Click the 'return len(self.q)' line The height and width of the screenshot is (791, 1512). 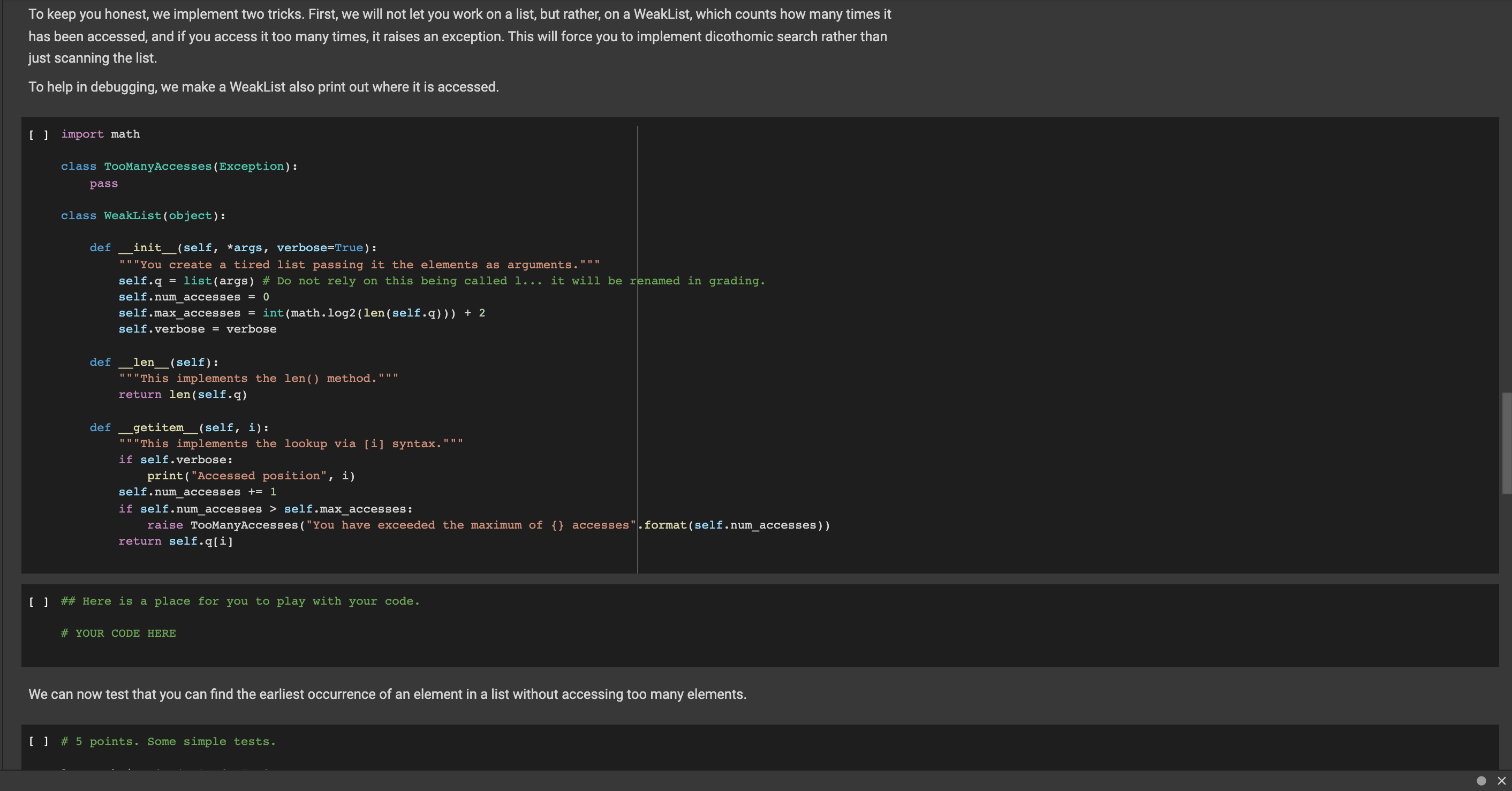[x=183, y=394]
